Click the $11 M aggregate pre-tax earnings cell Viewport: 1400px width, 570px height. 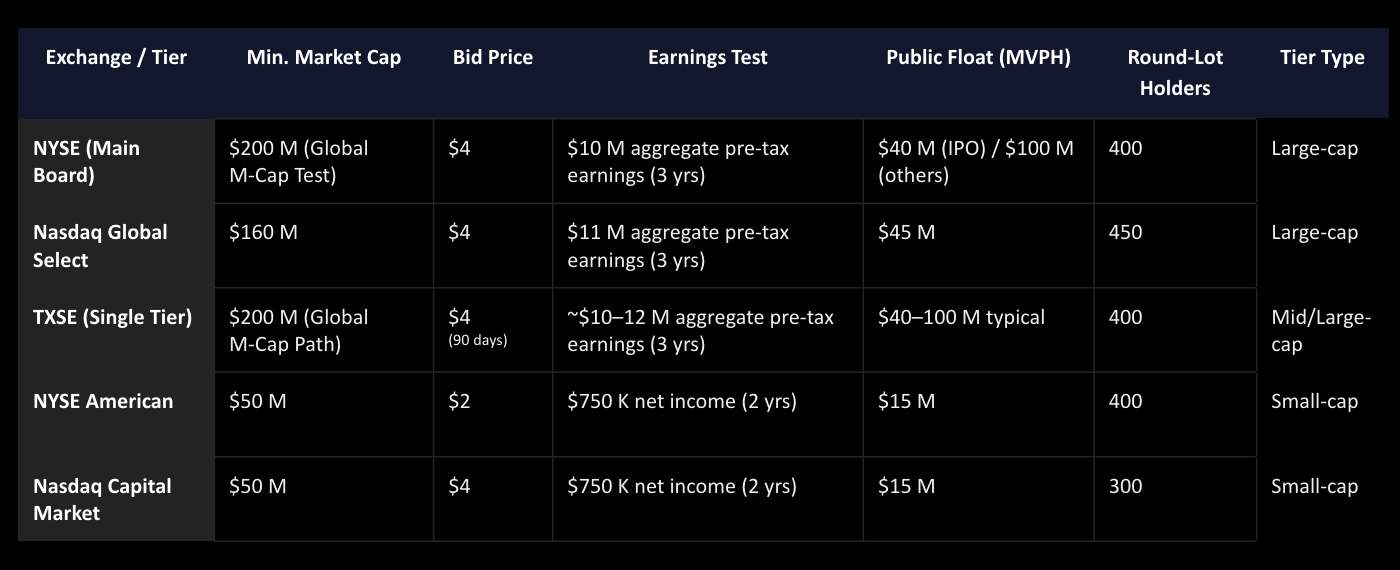678,246
